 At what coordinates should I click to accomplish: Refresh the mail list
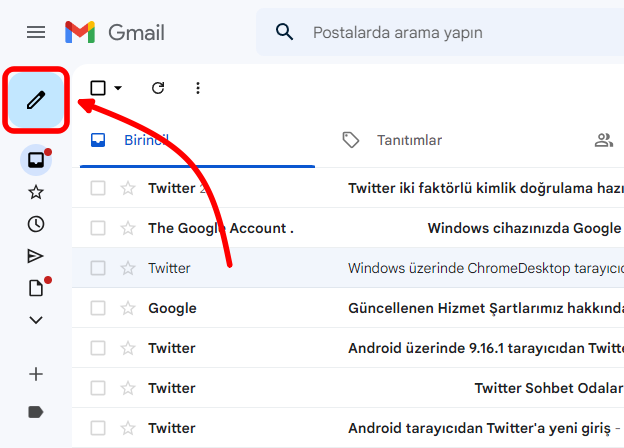158,88
